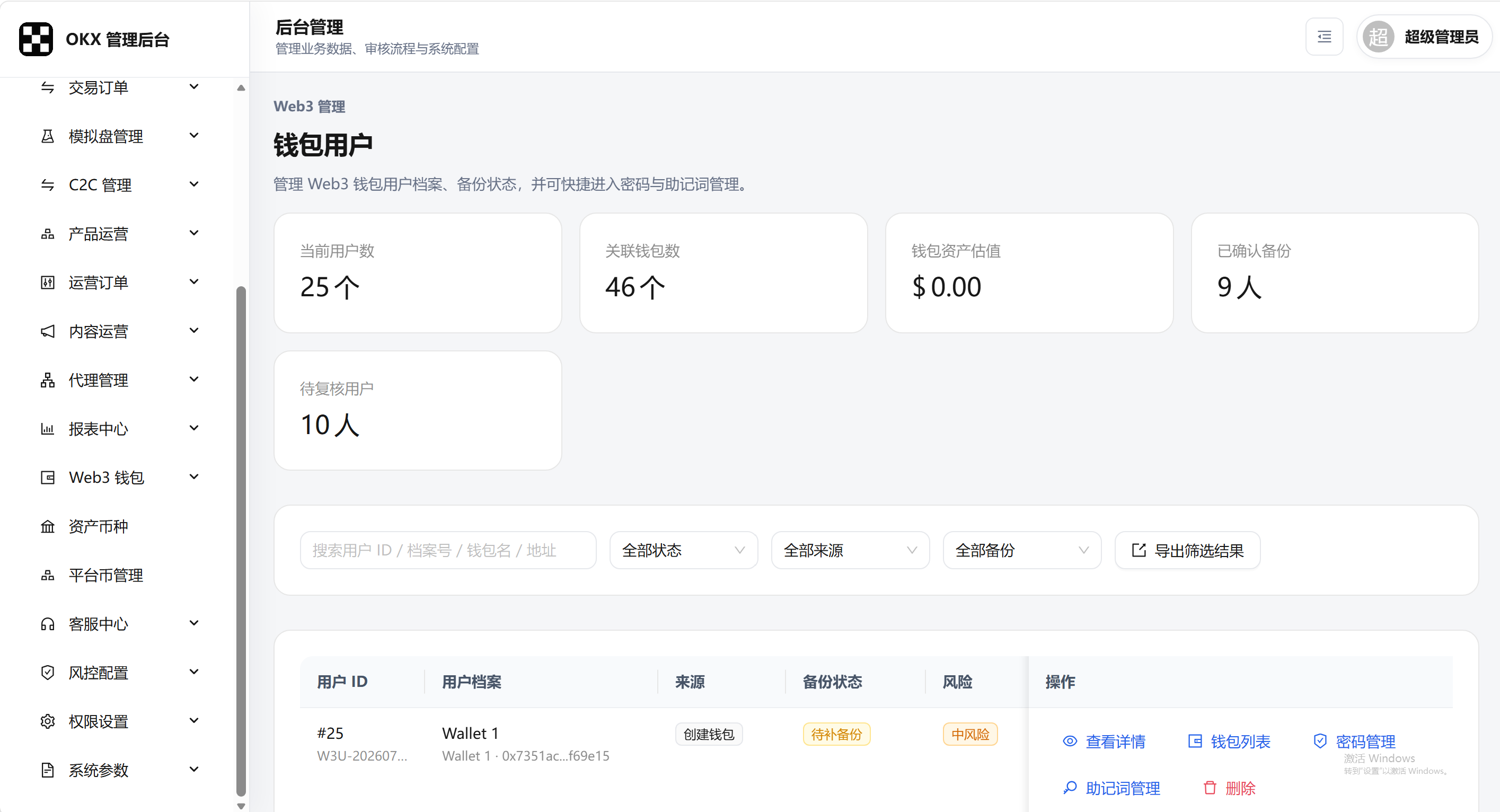Click the 代理管理 hierarchy icon
The height and width of the screenshot is (812, 1500).
coord(48,380)
